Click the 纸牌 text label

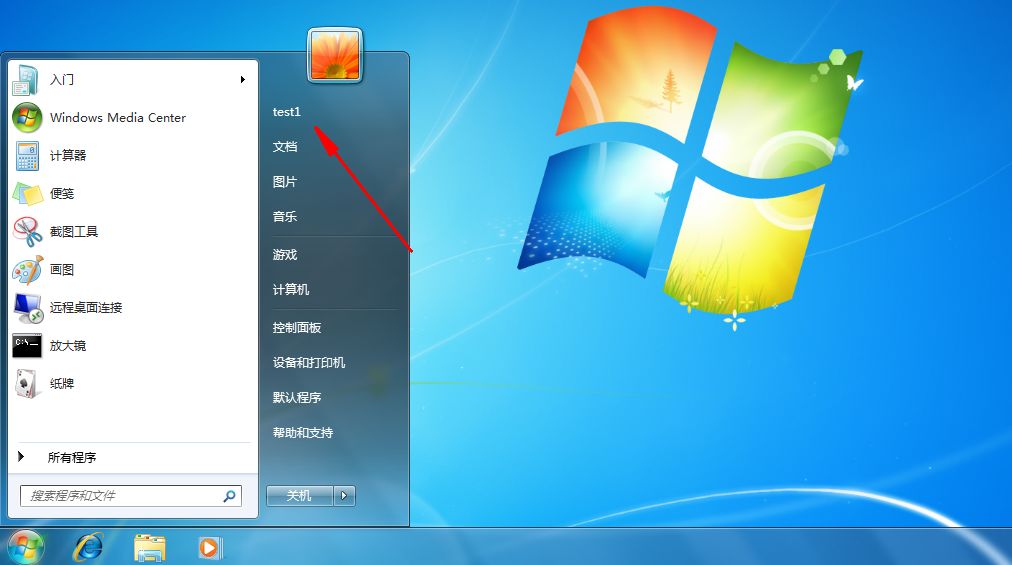62,384
